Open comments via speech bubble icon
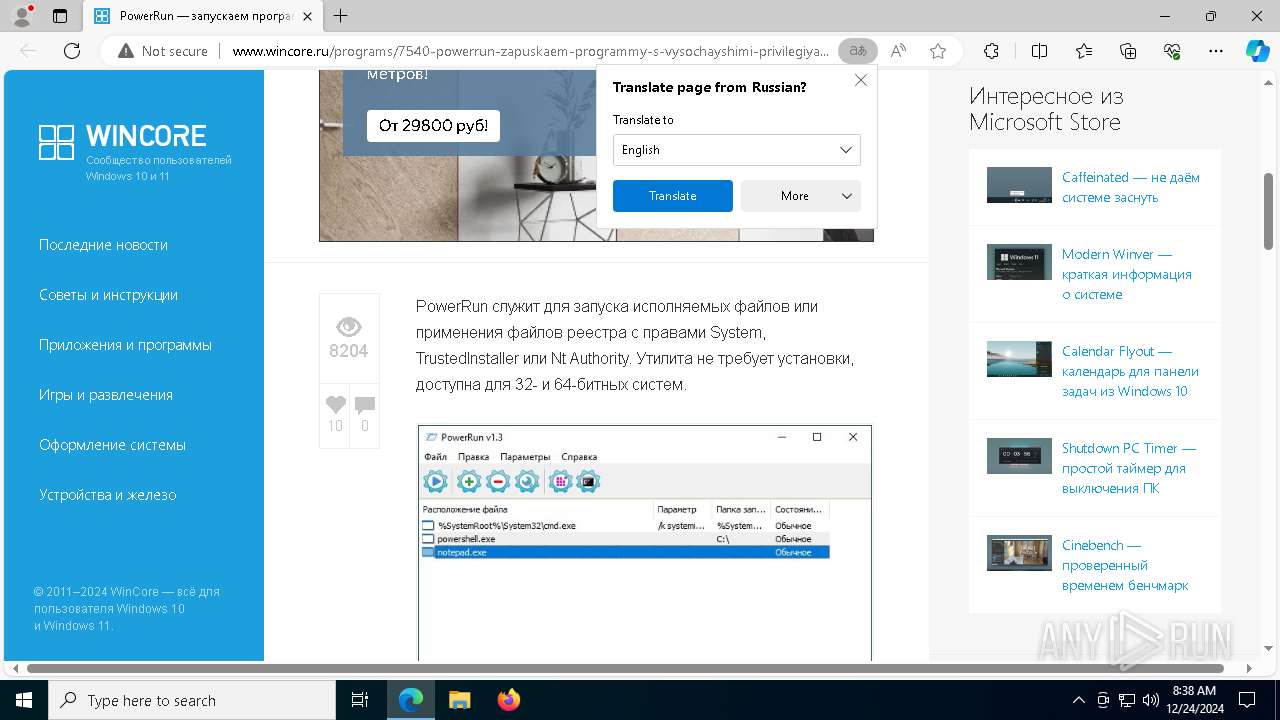The height and width of the screenshot is (720, 1280). 364,405
